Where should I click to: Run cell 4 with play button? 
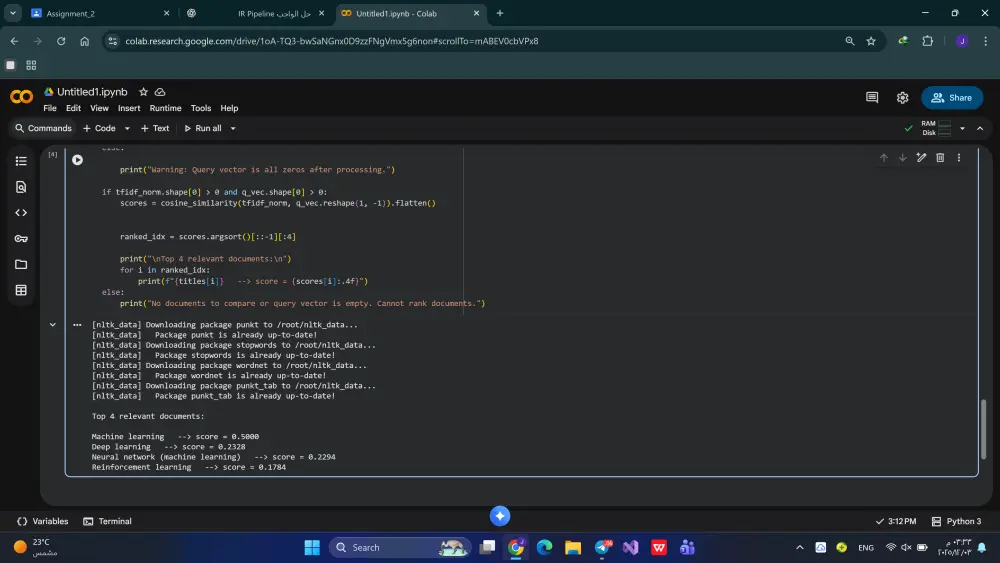(x=77, y=160)
